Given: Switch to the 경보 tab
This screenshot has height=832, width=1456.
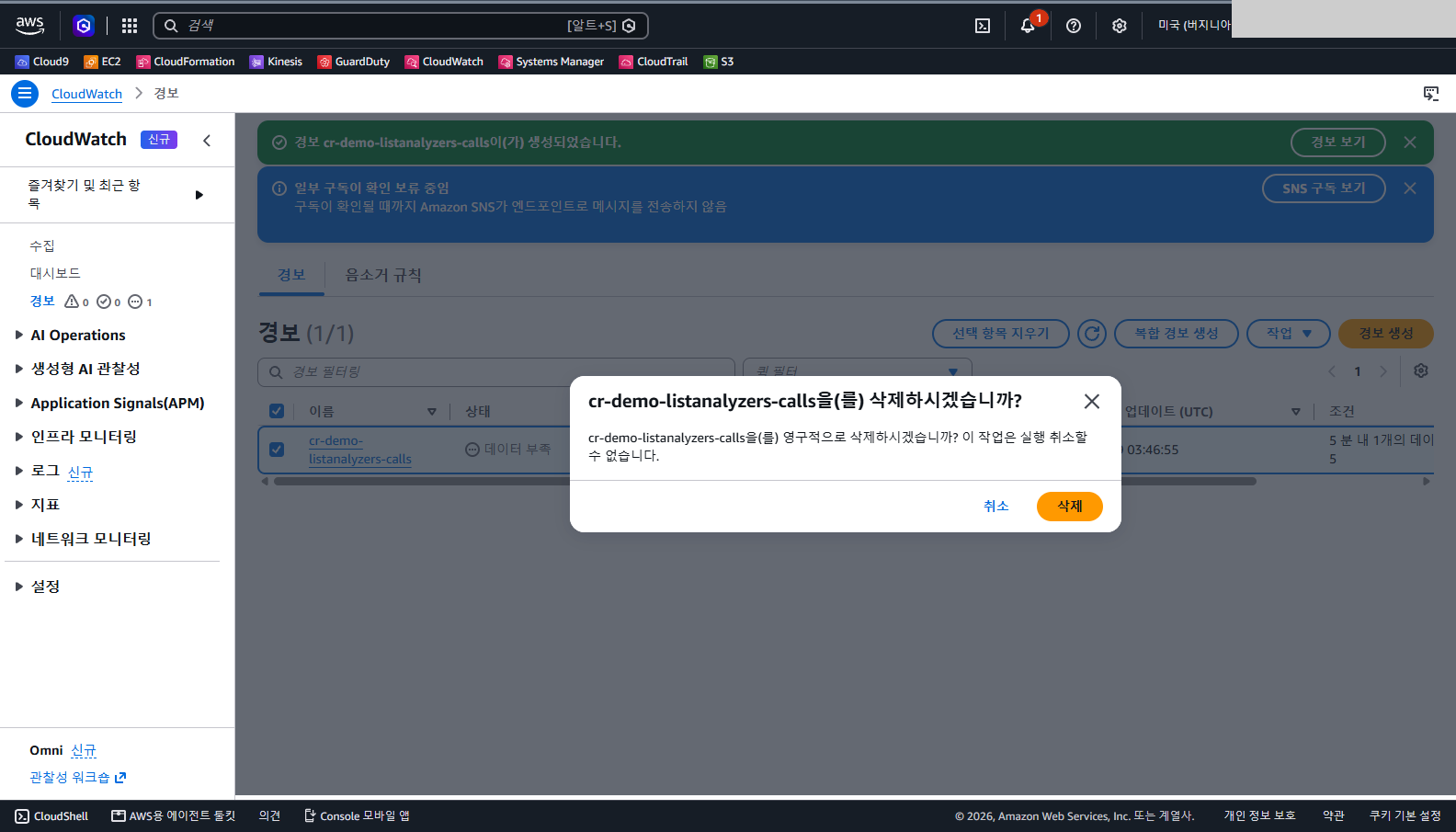Looking at the screenshot, I should point(291,275).
